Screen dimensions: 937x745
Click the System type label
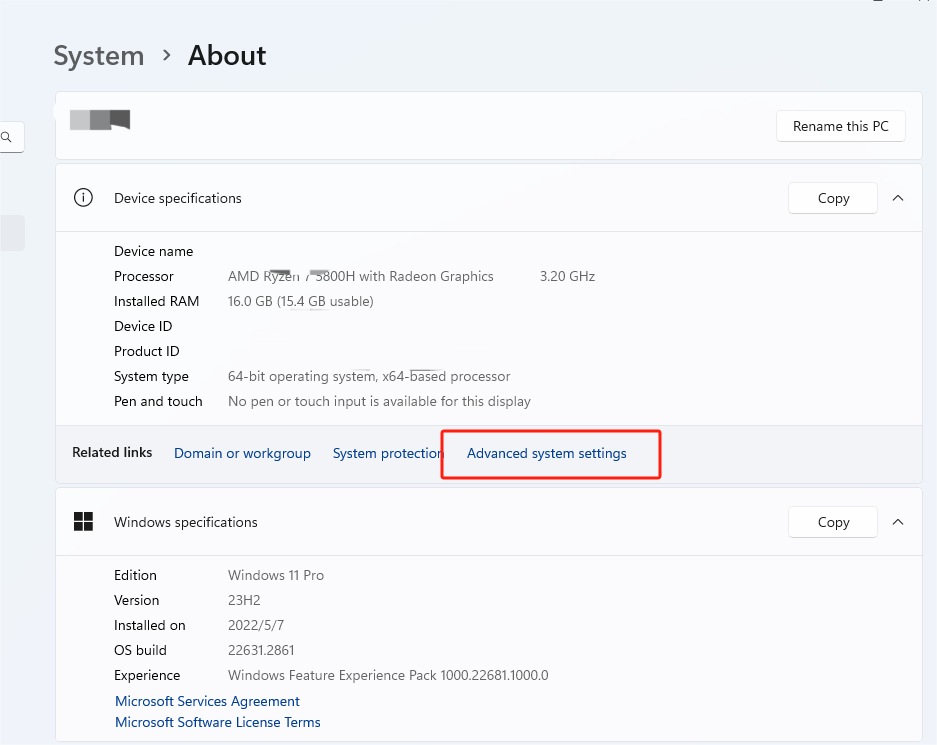pyautogui.click(x=151, y=376)
